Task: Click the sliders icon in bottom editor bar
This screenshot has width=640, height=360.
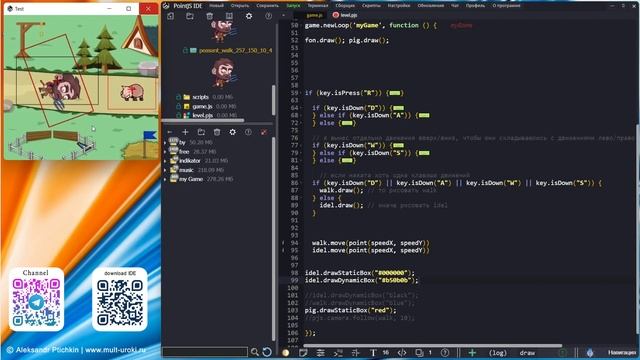Action: click(320, 353)
